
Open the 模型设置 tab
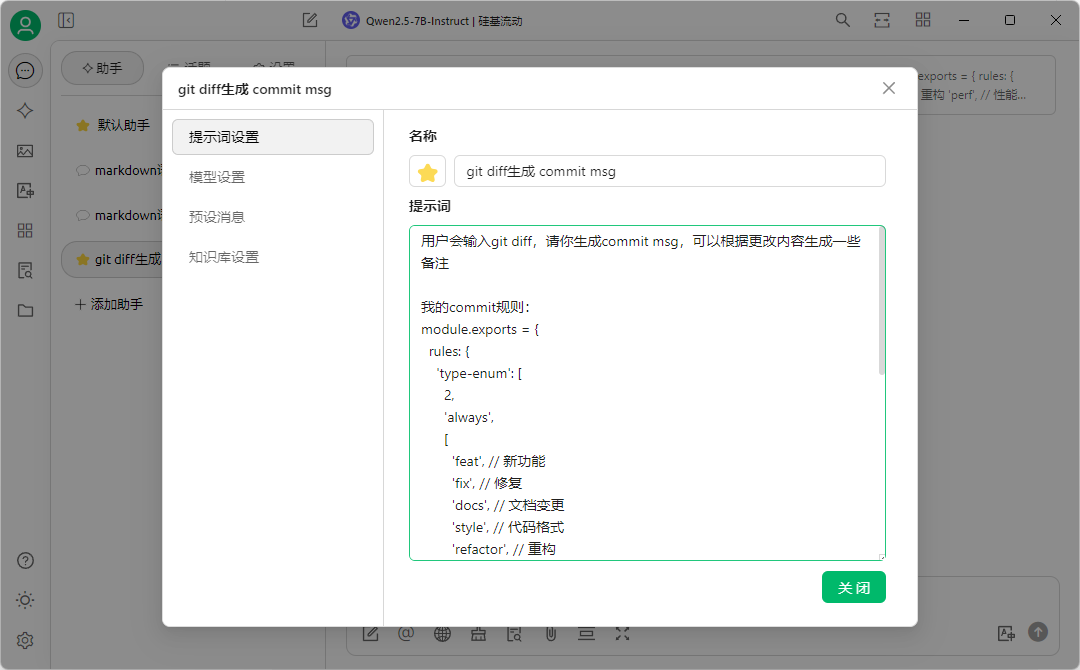click(x=217, y=177)
